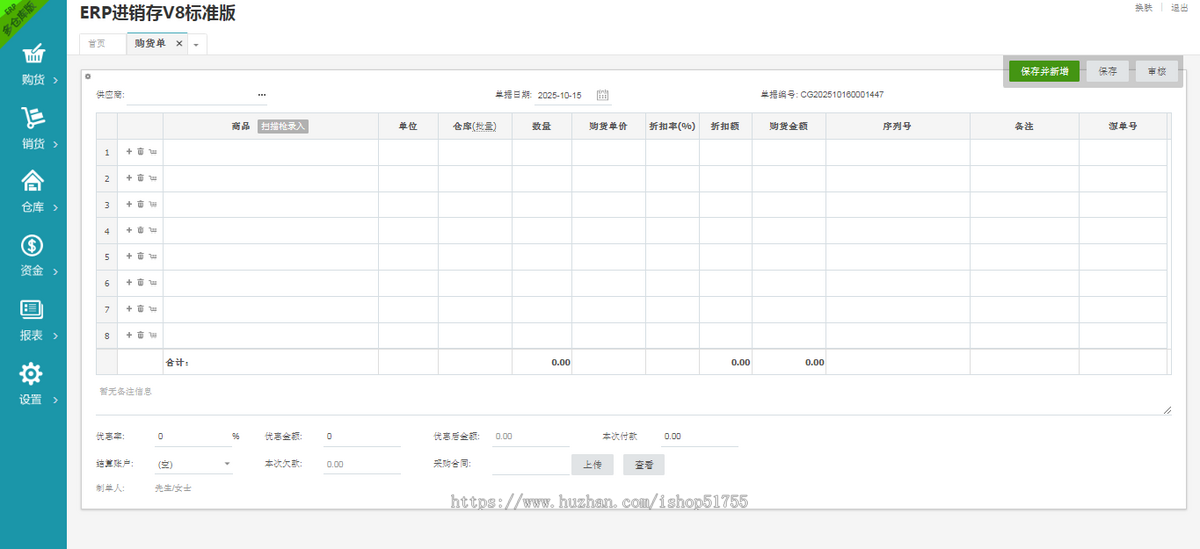This screenshot has width=1200, height=549.
Task: Delete row 4 with its trash icon
Action: 140,230
